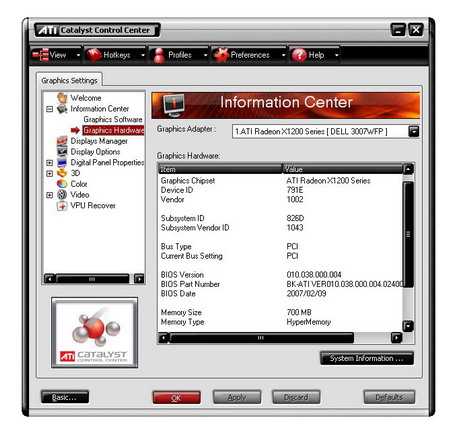Click the Display Options monitor icon
Image resolution: width=450 pixels, height=431 pixels.
coord(62,151)
